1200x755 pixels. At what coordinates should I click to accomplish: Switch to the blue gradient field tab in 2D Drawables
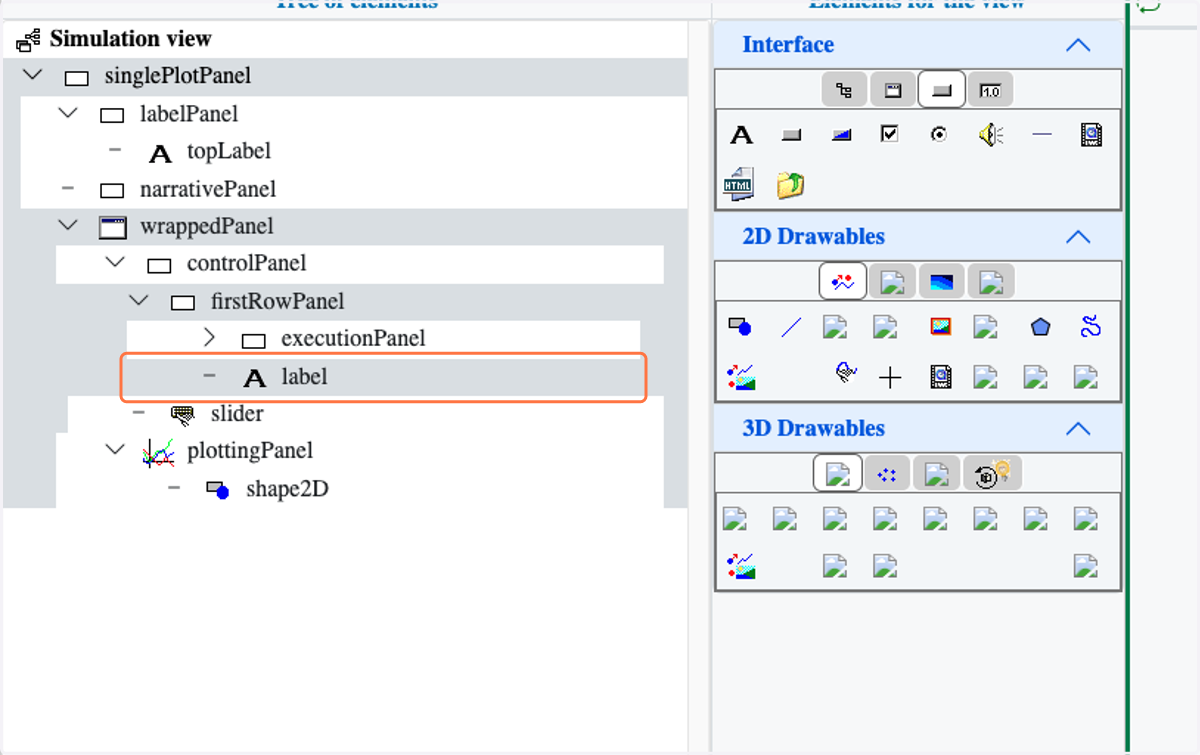tap(941, 282)
